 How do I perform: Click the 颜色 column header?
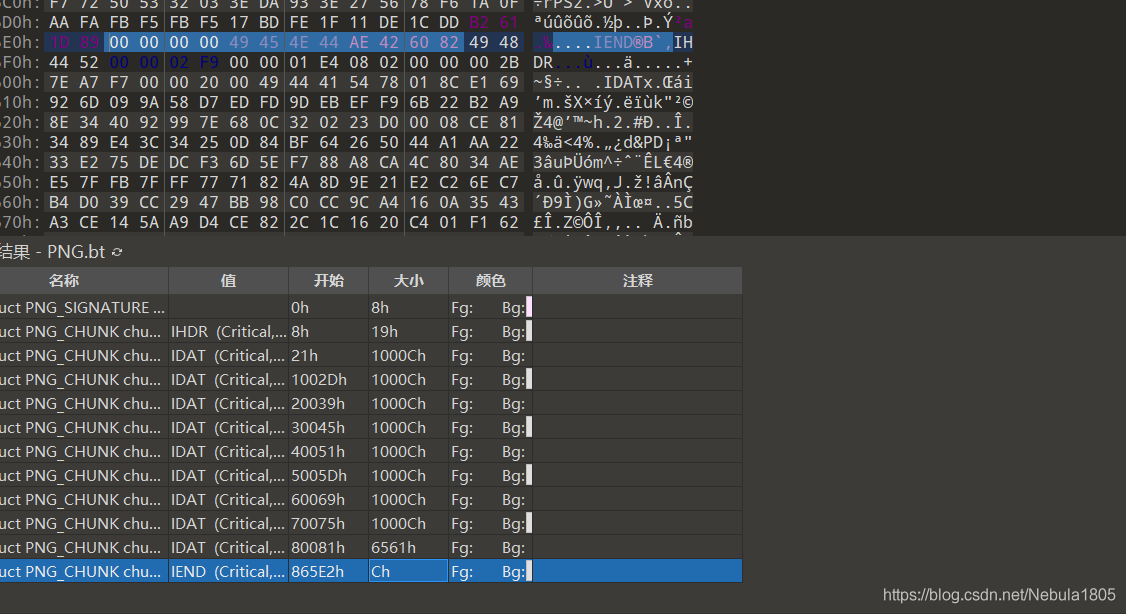pos(490,281)
